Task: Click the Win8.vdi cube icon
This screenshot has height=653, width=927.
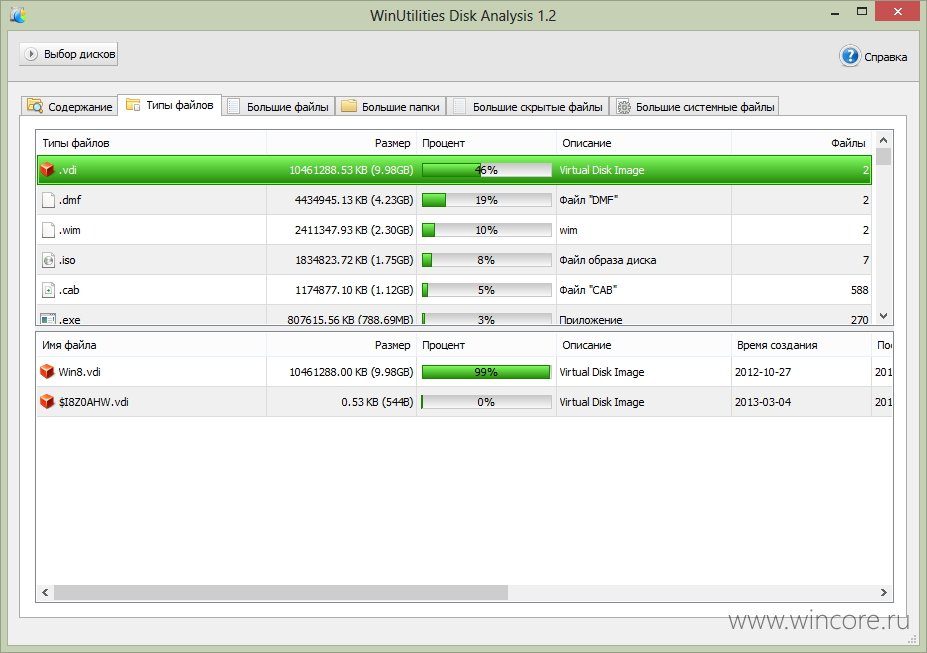Action: point(47,372)
